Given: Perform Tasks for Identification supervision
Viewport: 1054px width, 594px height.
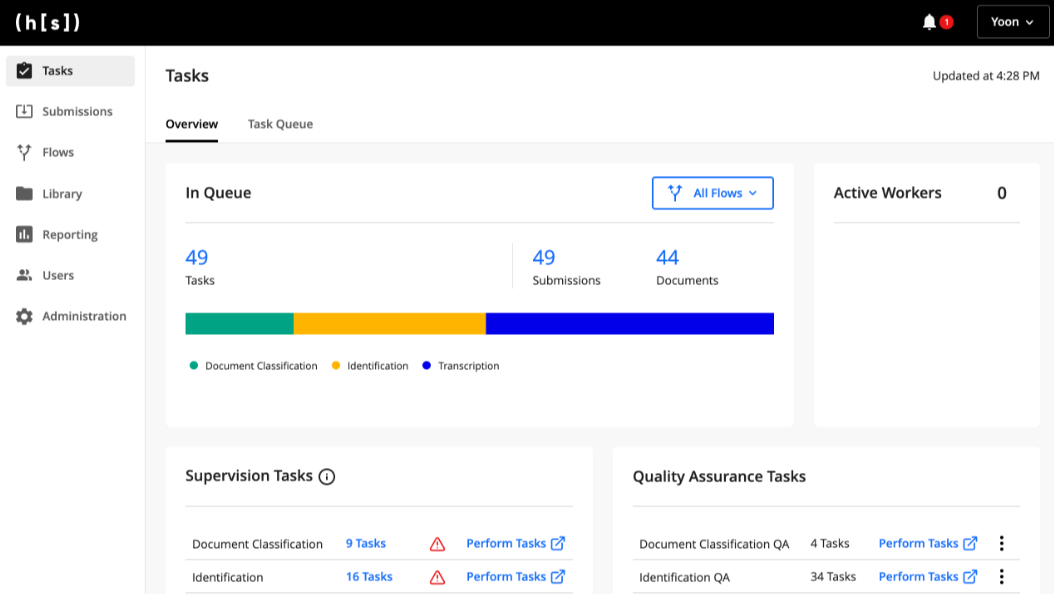Looking at the screenshot, I should pos(516,577).
